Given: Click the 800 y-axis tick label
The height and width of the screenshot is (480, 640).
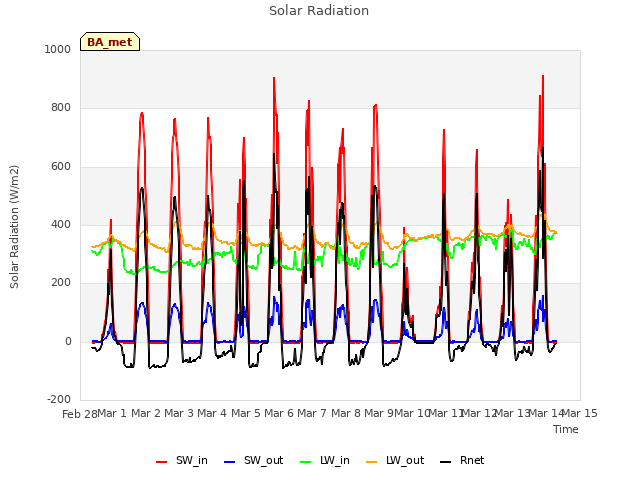Looking at the screenshot, I should 61,108.
